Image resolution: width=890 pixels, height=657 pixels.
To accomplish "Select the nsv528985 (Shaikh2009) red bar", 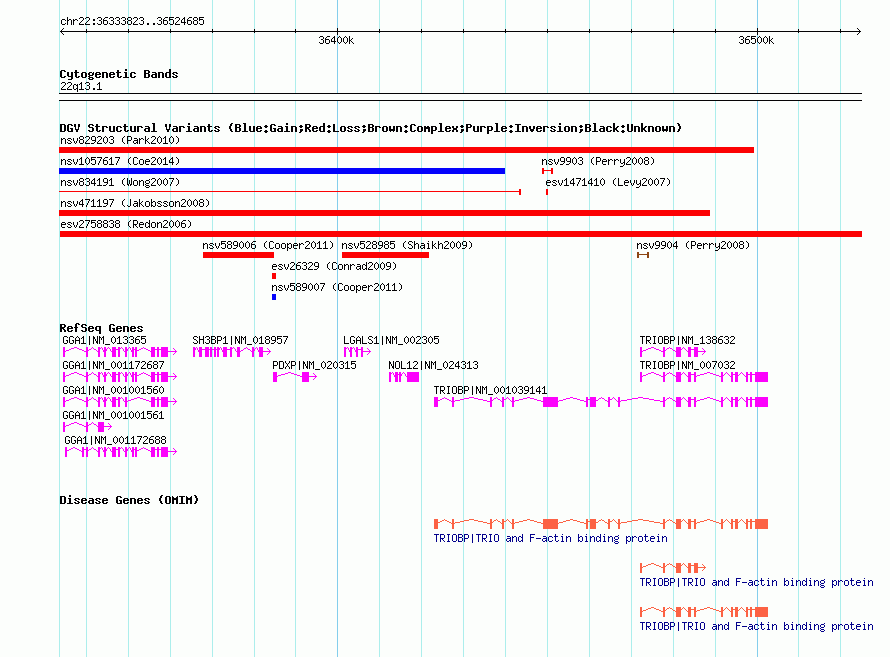I will point(385,255).
